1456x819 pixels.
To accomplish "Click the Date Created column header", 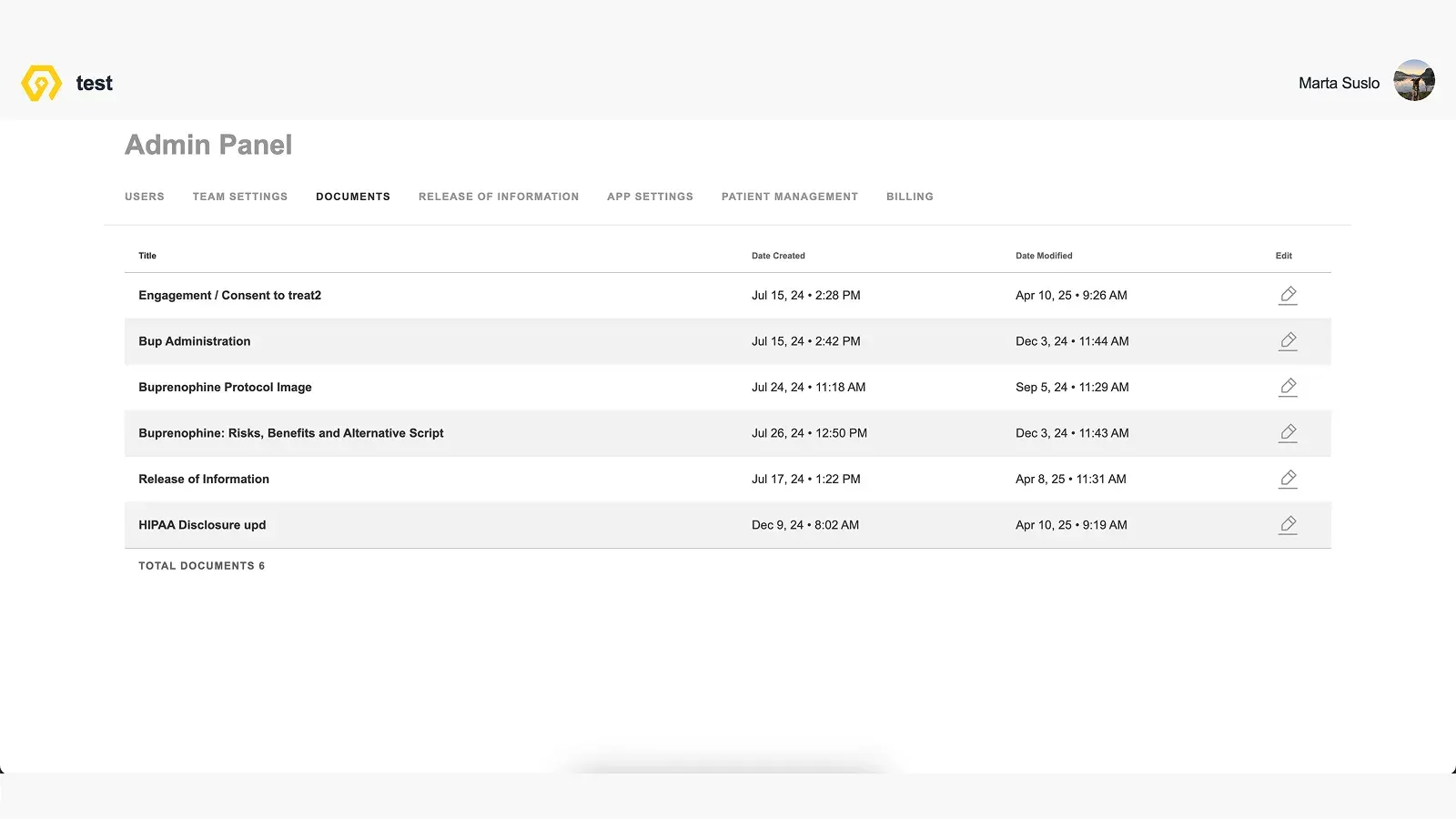I will point(778,256).
